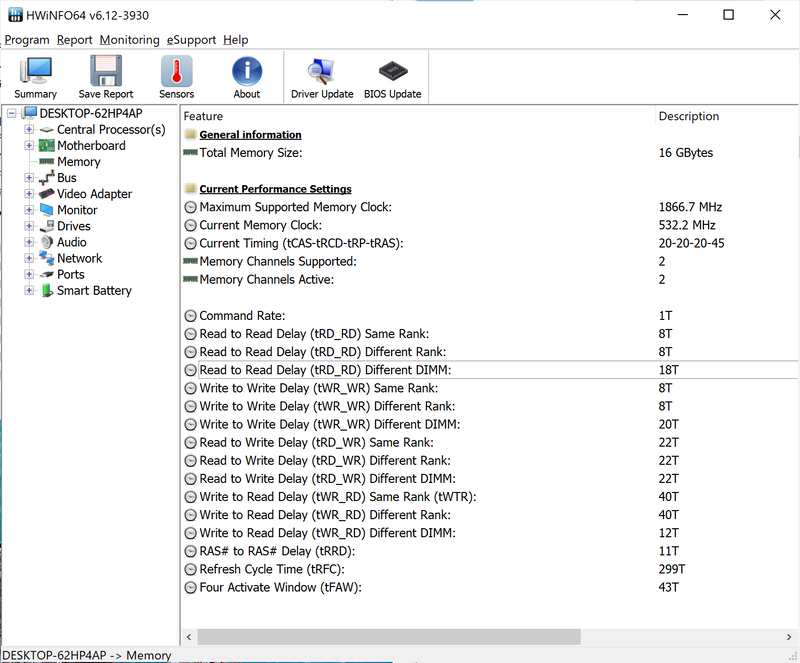Click the horizontal scrollbar left arrow

tap(189, 636)
